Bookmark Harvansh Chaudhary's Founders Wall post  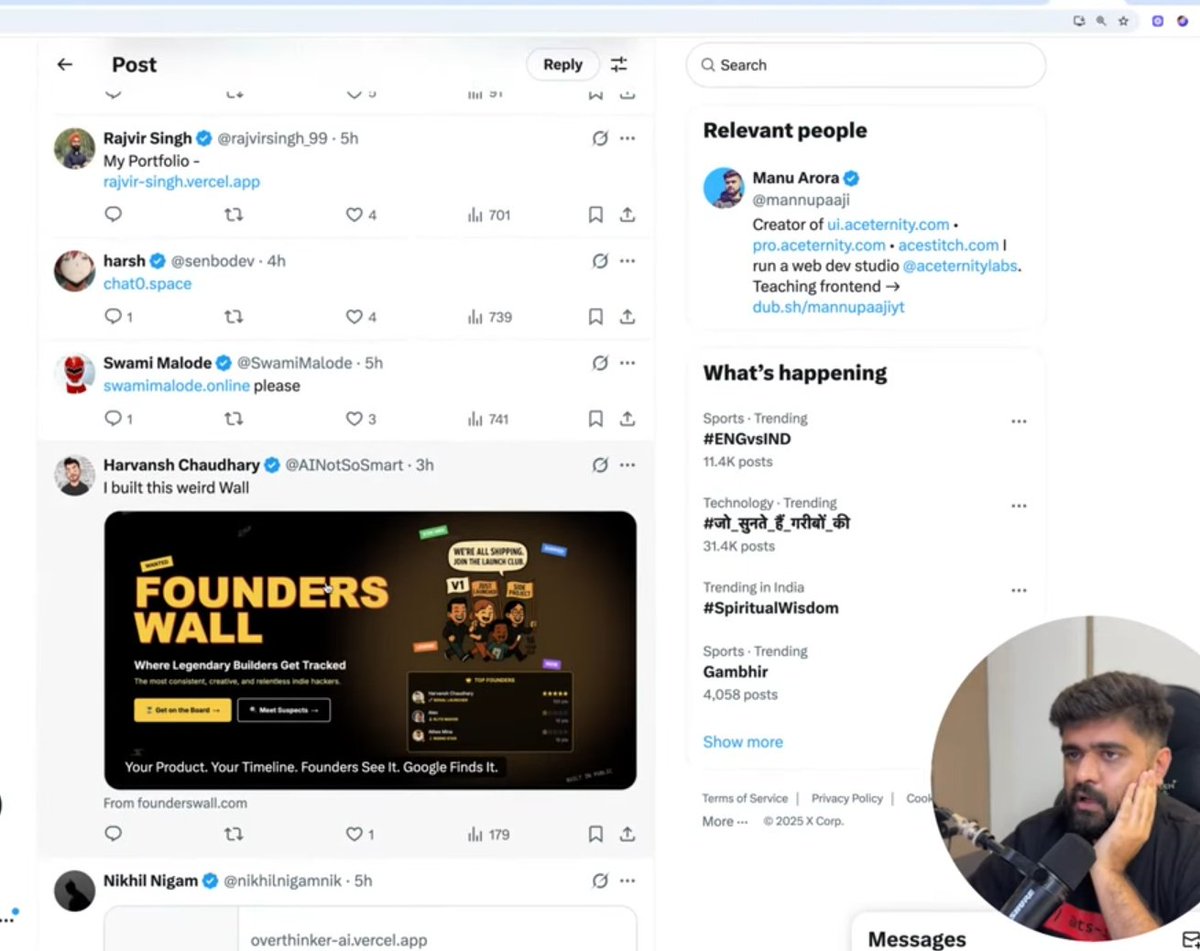[595, 834]
